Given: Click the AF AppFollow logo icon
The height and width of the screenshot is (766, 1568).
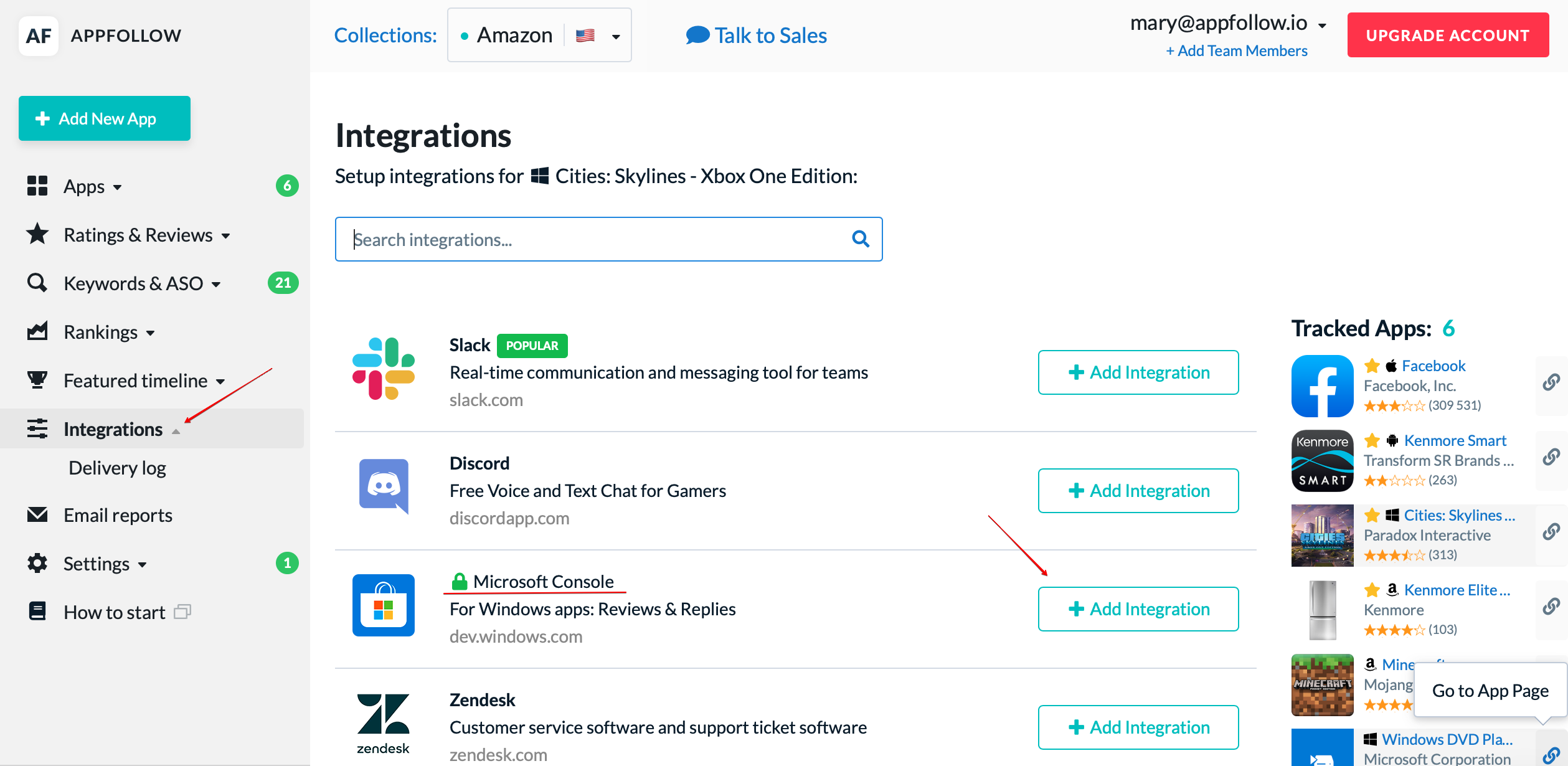Looking at the screenshot, I should [x=39, y=35].
